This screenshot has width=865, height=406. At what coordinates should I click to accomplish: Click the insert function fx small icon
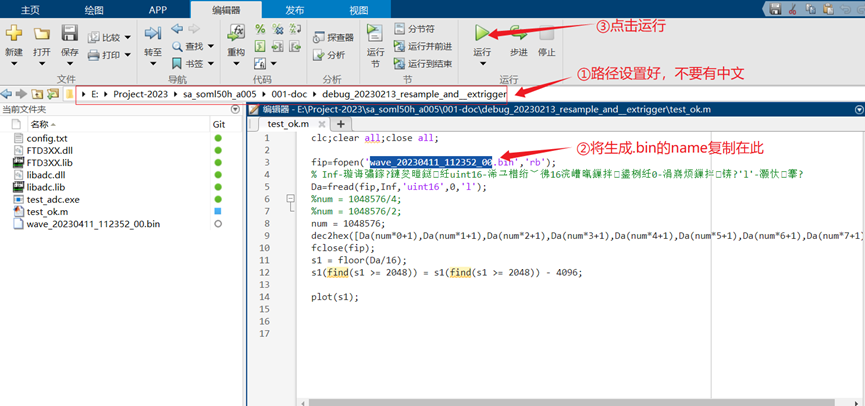pyautogui.click(x=260, y=63)
